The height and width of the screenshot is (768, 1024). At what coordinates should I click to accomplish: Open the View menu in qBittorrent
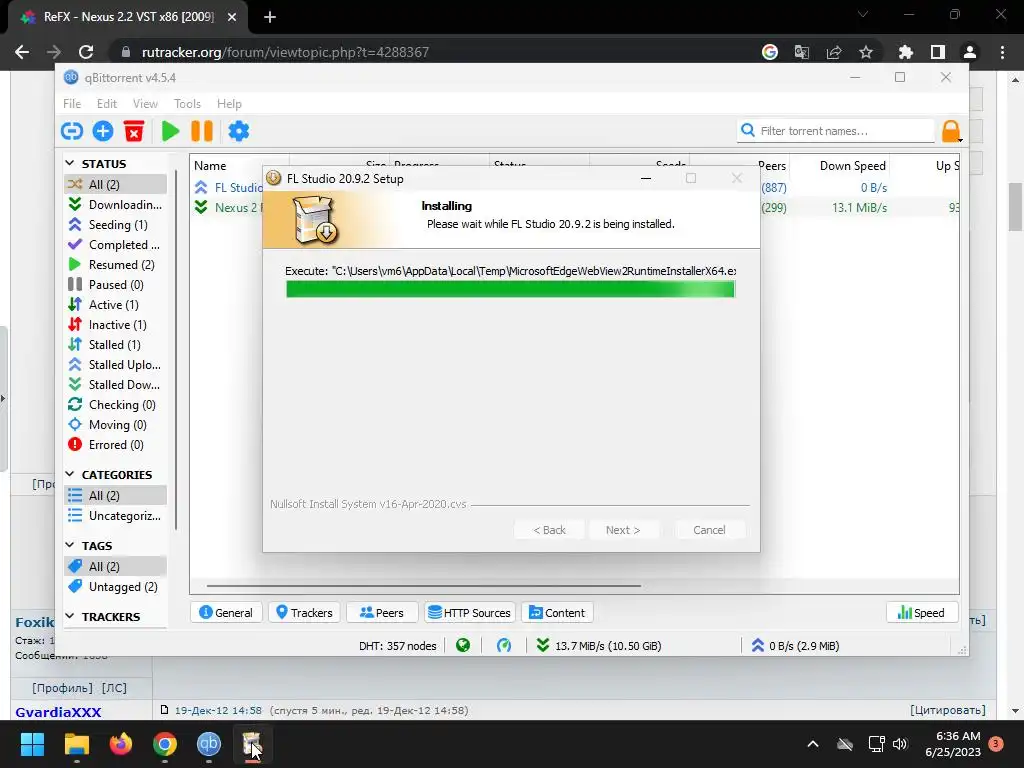145,104
